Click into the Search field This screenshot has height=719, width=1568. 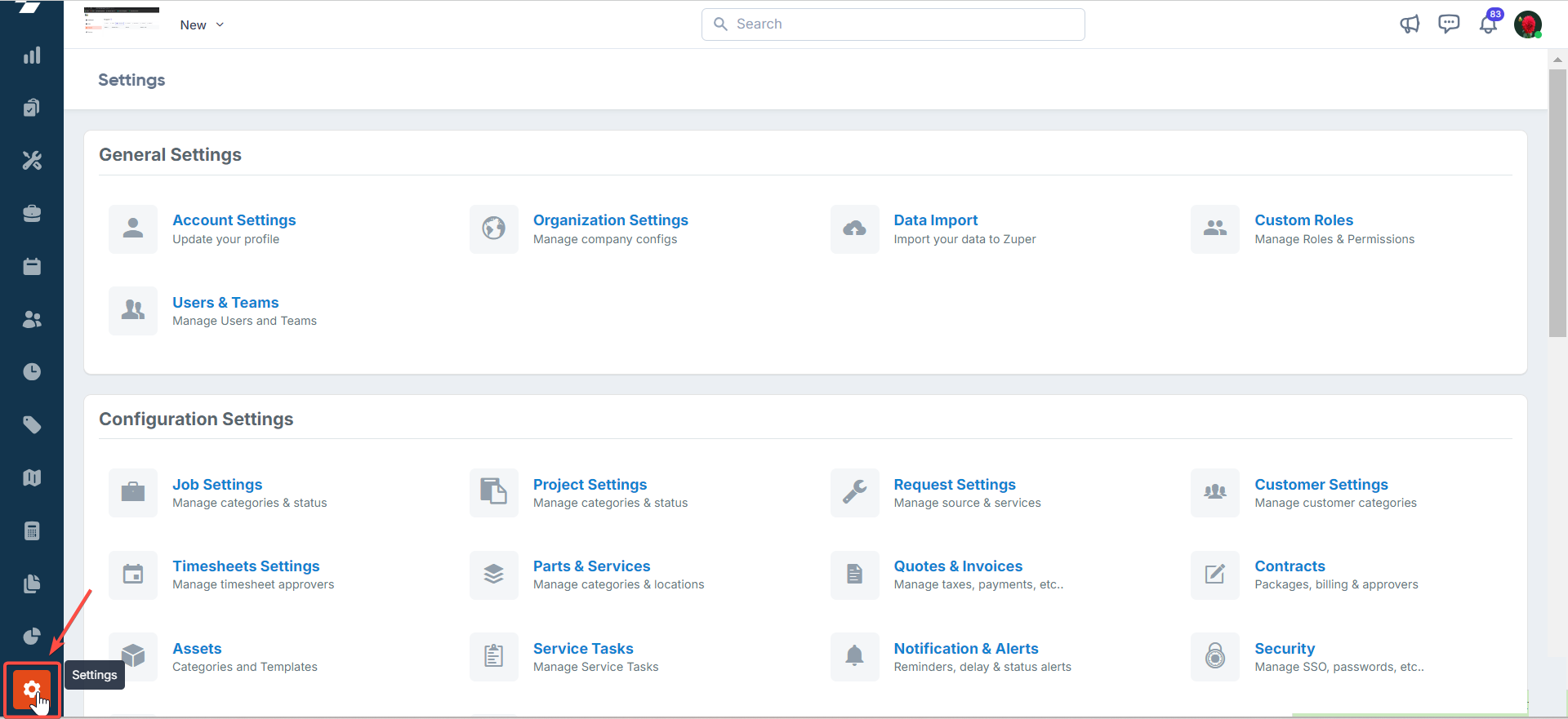(893, 24)
